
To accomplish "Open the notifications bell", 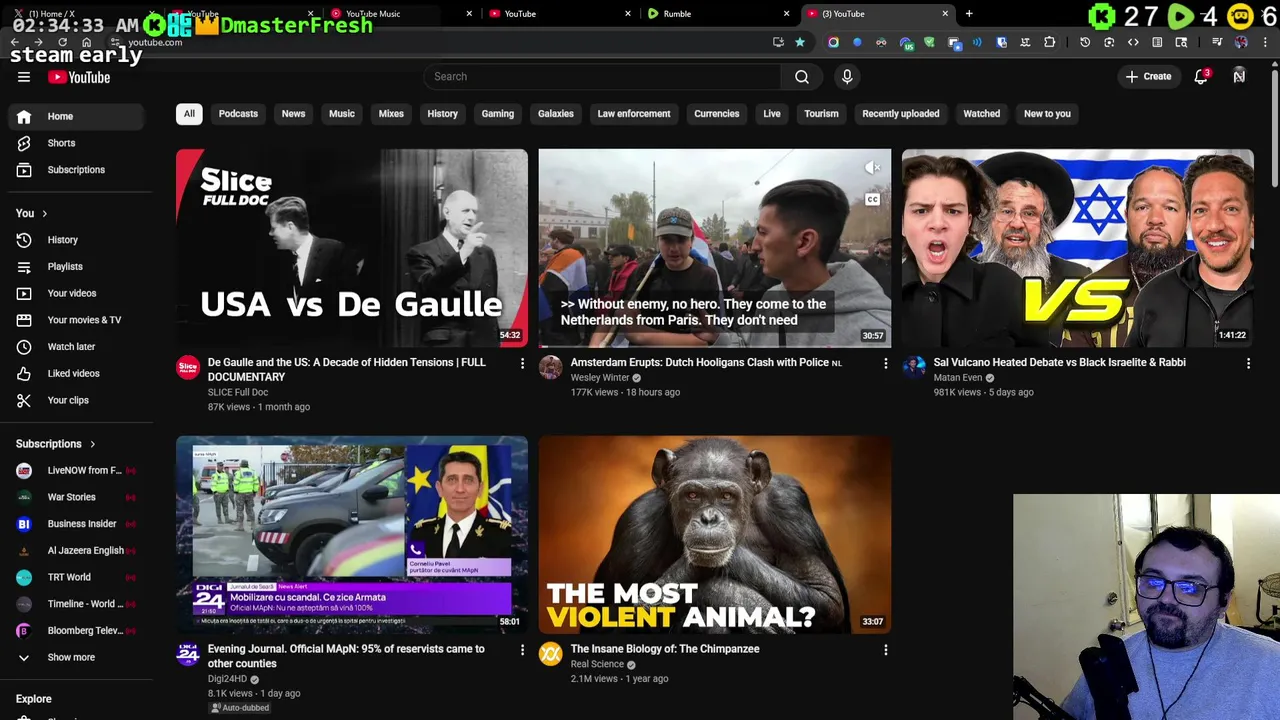I will coord(1201,77).
